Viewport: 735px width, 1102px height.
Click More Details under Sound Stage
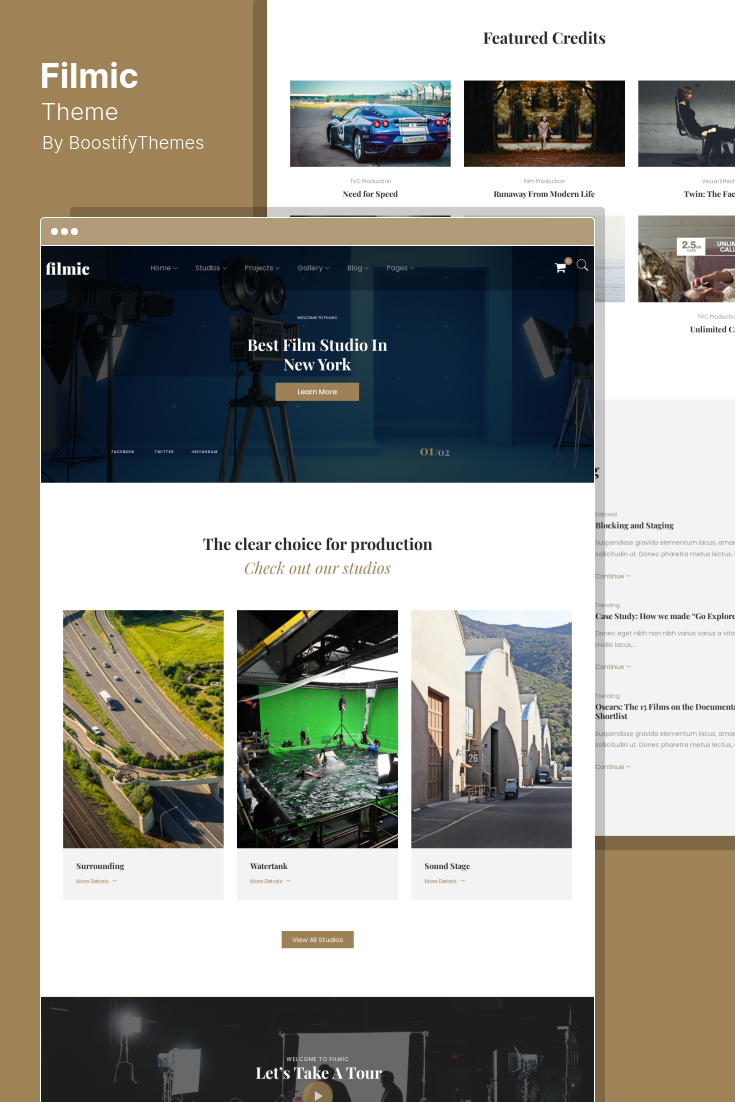444,881
